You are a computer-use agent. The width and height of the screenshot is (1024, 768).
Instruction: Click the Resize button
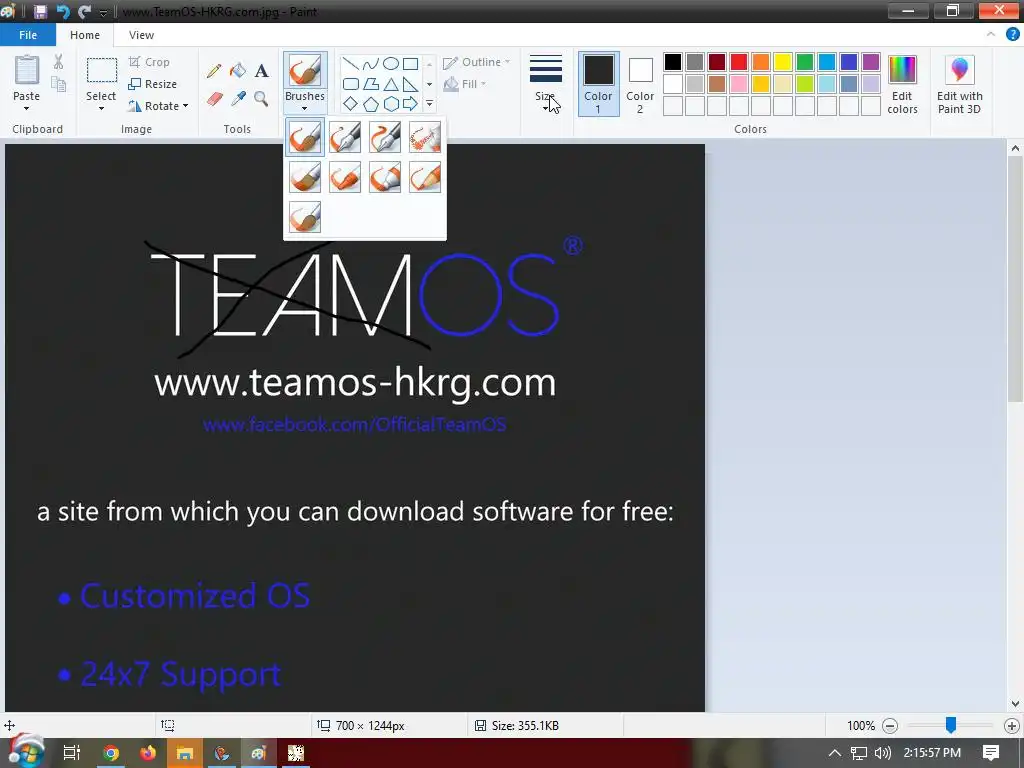[x=153, y=84]
